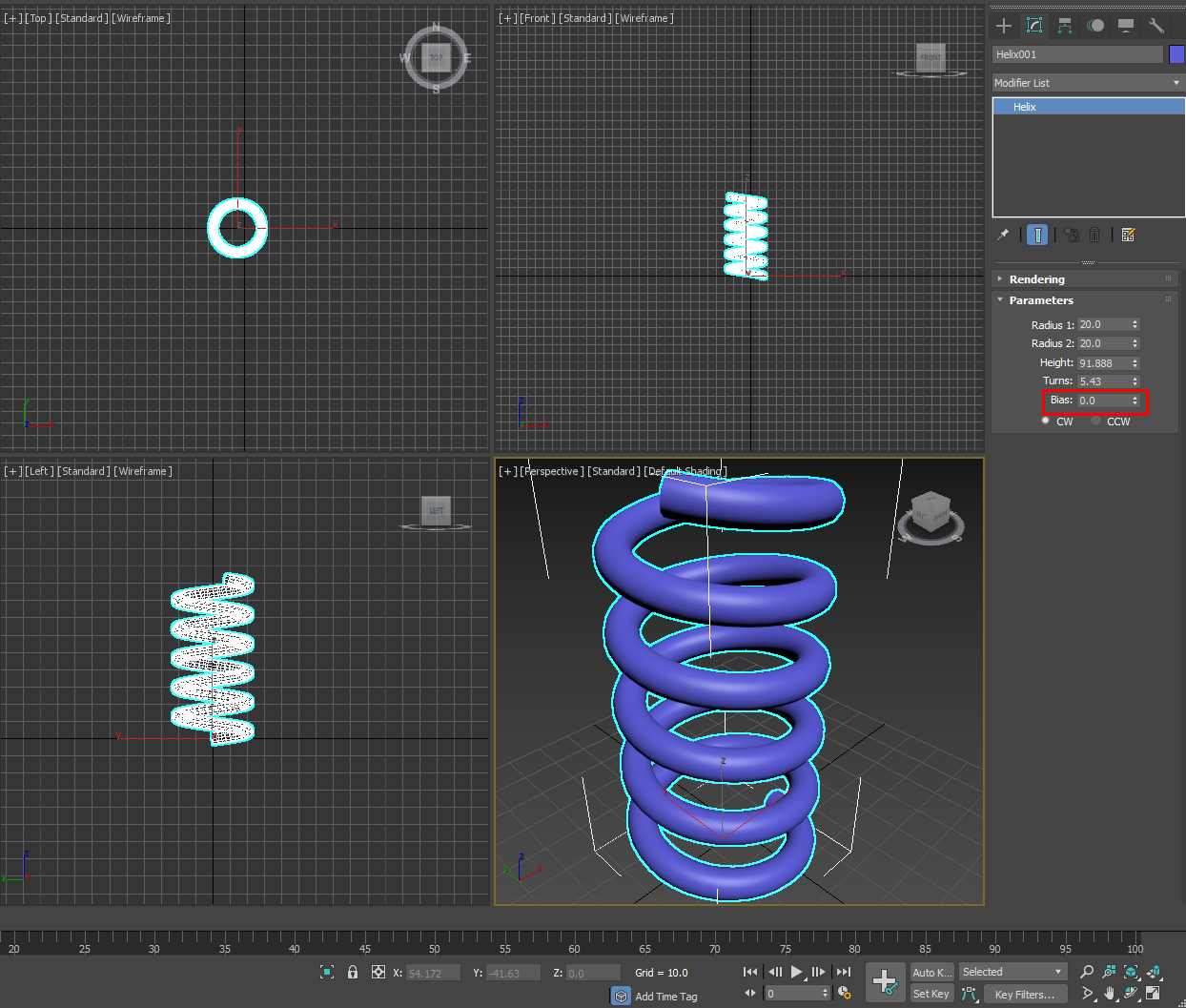Open the Create panel
Image resolution: width=1186 pixels, height=1008 pixels.
(1003, 26)
